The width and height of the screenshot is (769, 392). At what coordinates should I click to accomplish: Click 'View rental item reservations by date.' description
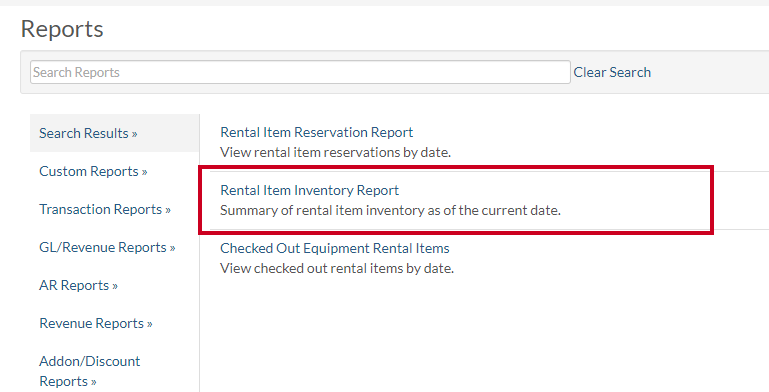[335, 152]
